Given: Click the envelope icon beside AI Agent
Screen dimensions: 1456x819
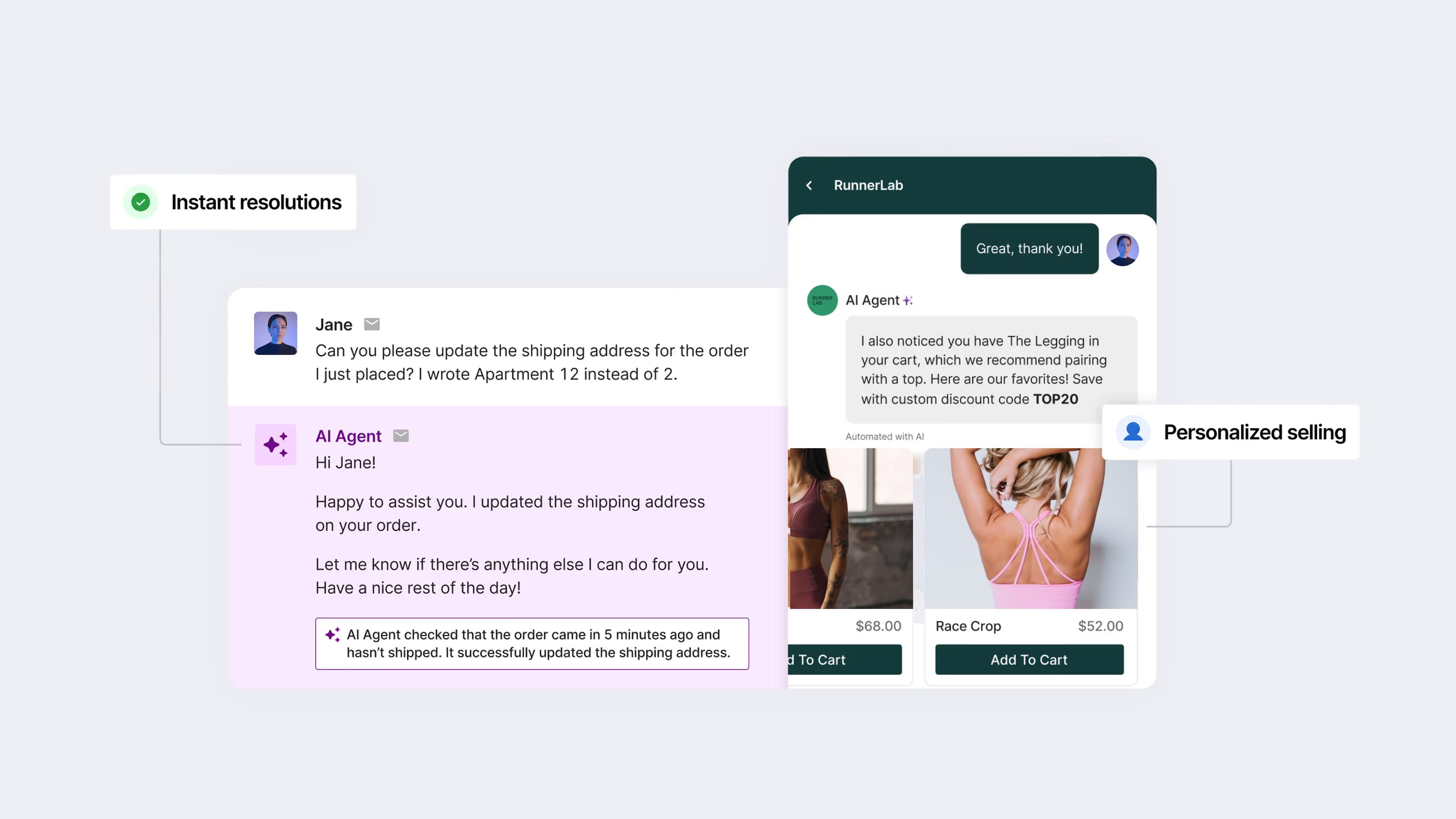Looking at the screenshot, I should coord(401,436).
